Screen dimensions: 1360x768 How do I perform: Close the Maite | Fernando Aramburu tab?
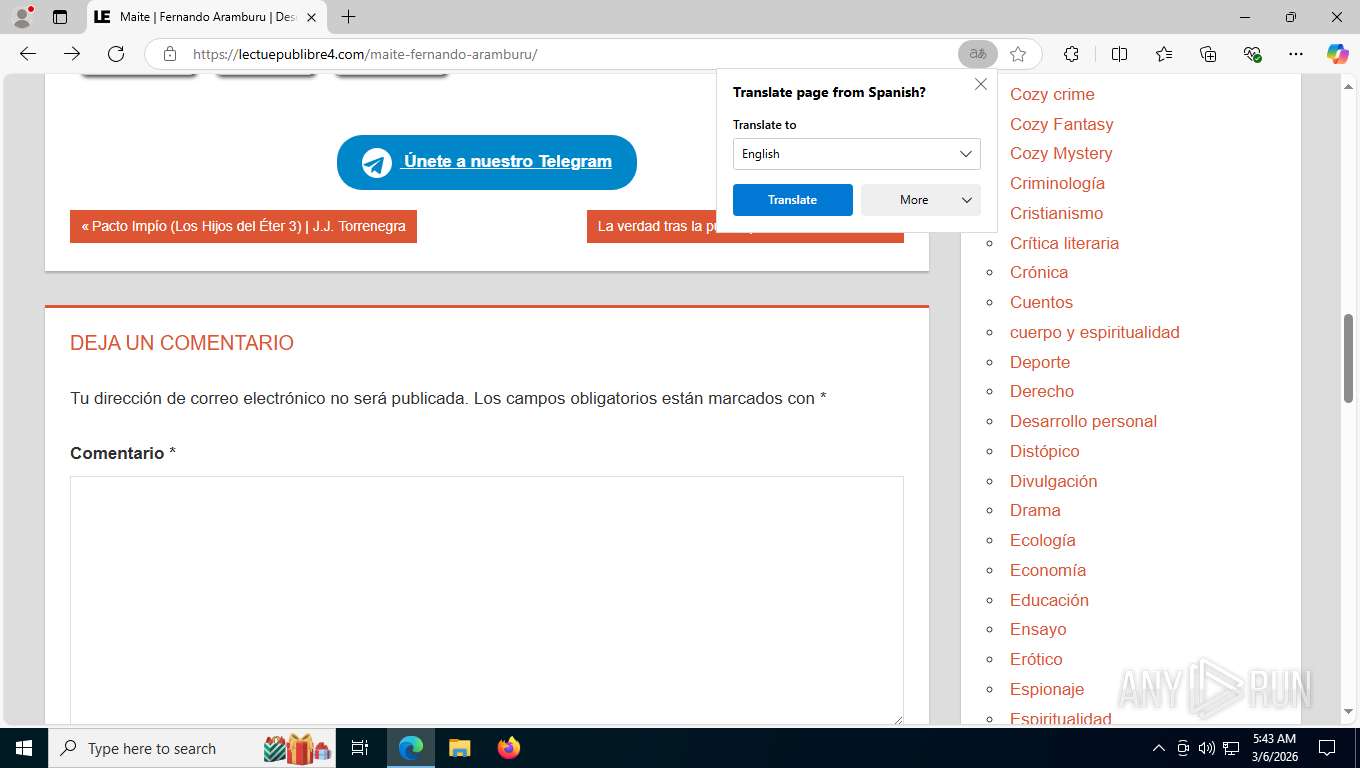click(311, 17)
